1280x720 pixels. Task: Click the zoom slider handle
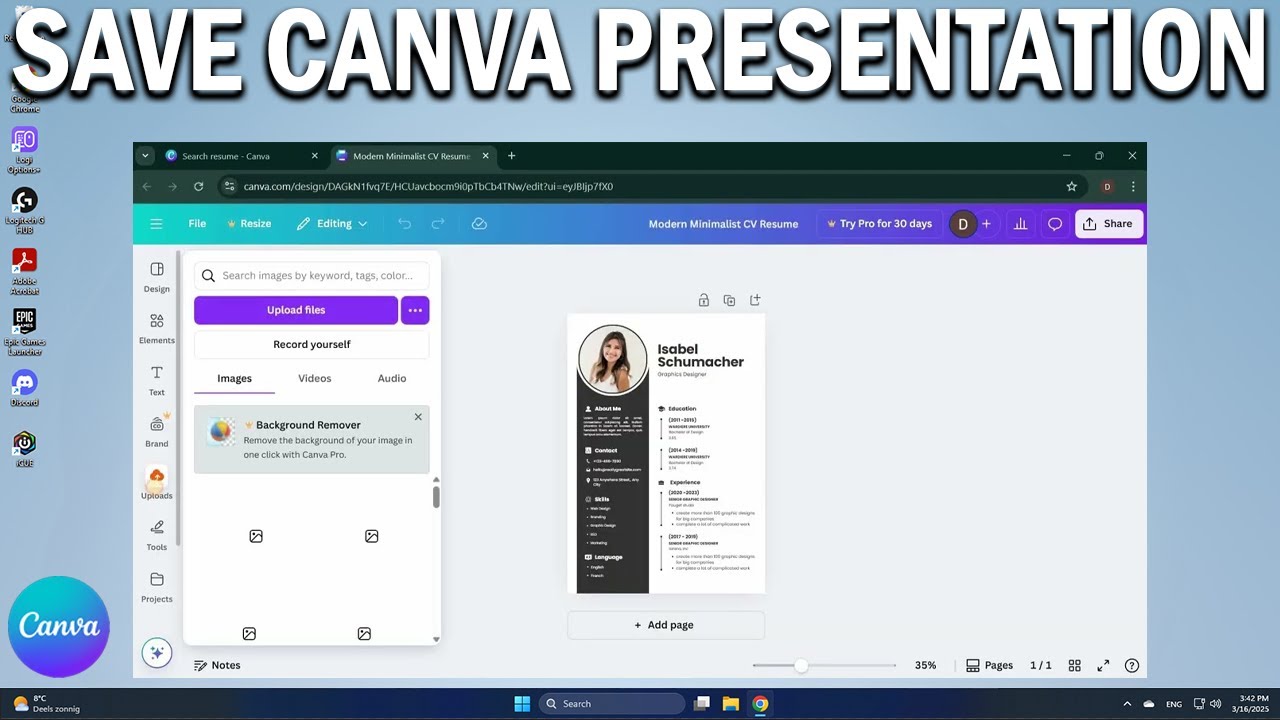tap(801, 665)
